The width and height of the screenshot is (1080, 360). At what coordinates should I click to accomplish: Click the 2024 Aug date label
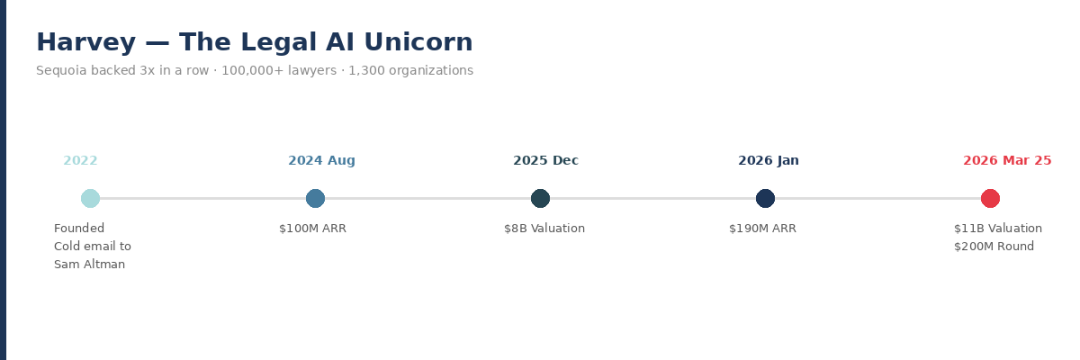[x=322, y=160]
